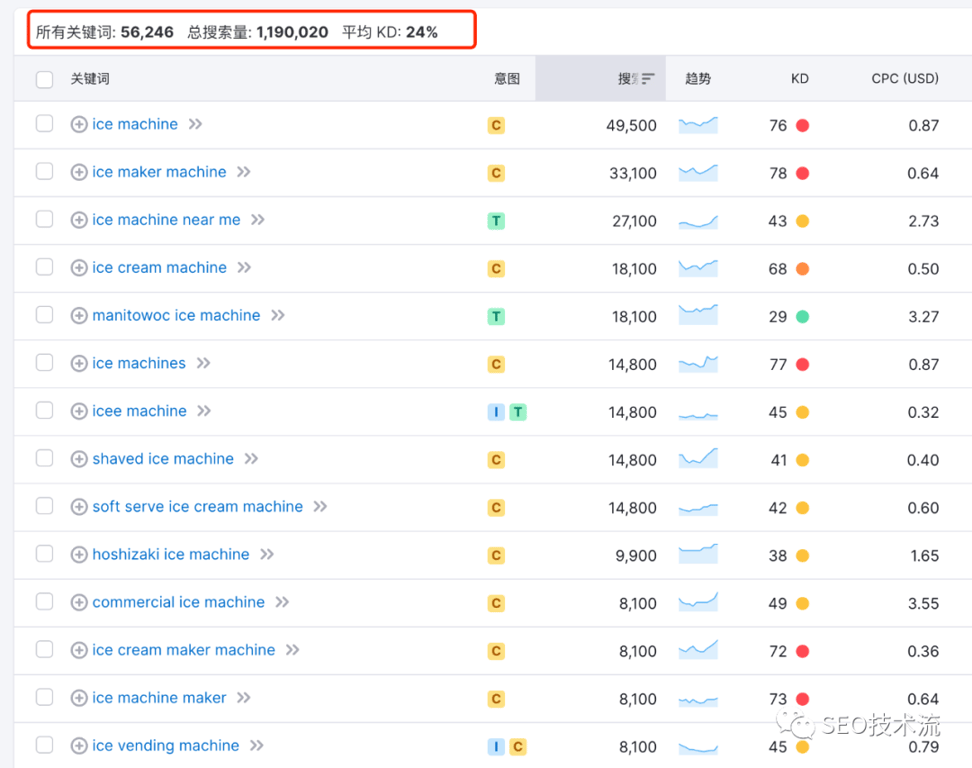Click the T intent badge for ice machine near me

click(x=496, y=221)
